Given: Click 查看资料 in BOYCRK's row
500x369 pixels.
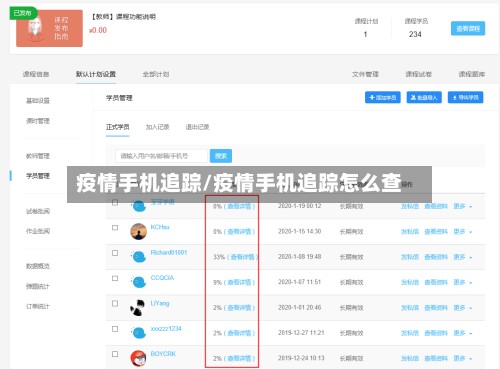Looking at the screenshot, I should (436, 358).
